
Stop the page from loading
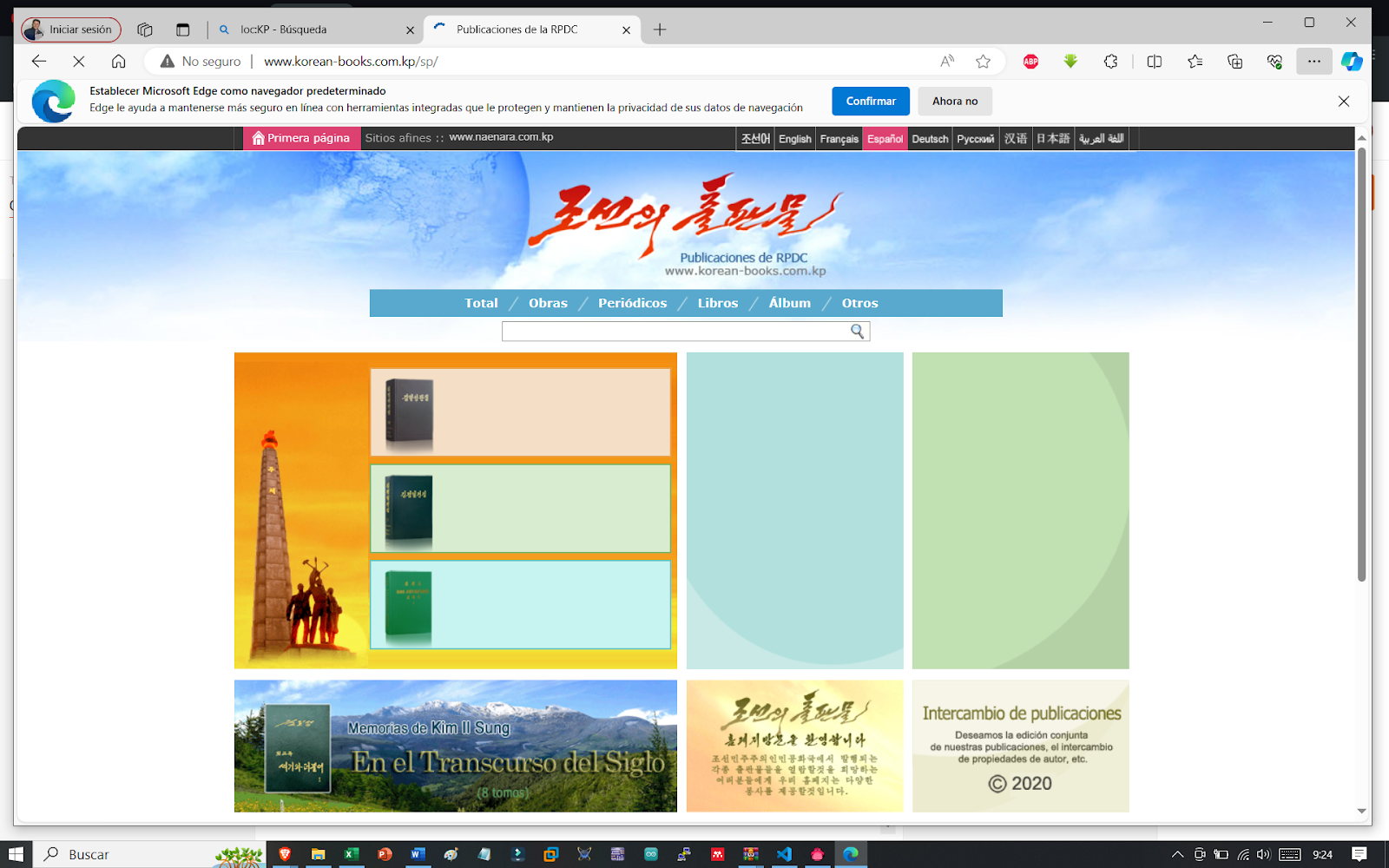79,62
